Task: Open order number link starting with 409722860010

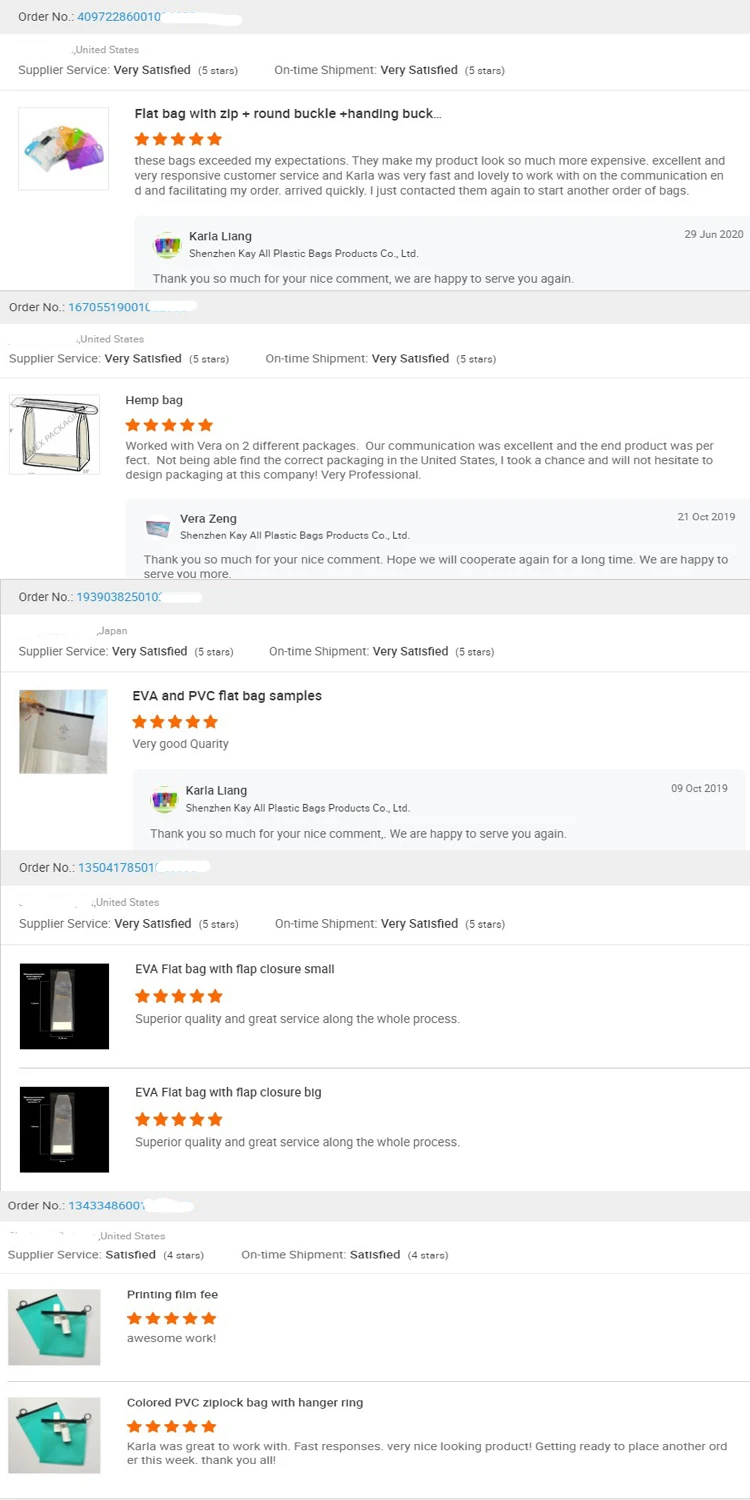Action: [x=119, y=17]
